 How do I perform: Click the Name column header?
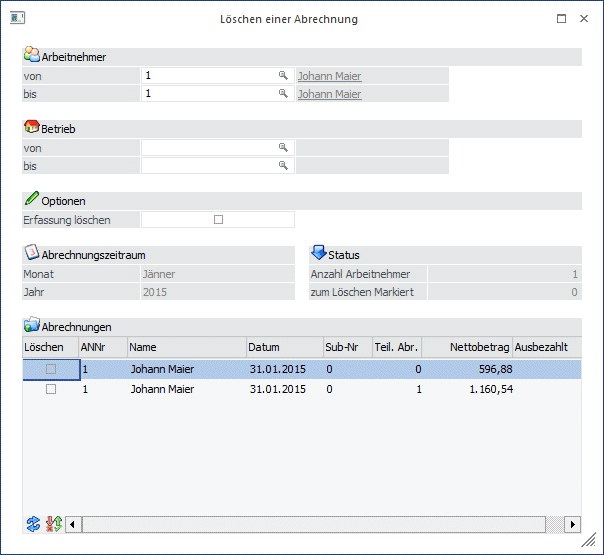tap(186, 347)
